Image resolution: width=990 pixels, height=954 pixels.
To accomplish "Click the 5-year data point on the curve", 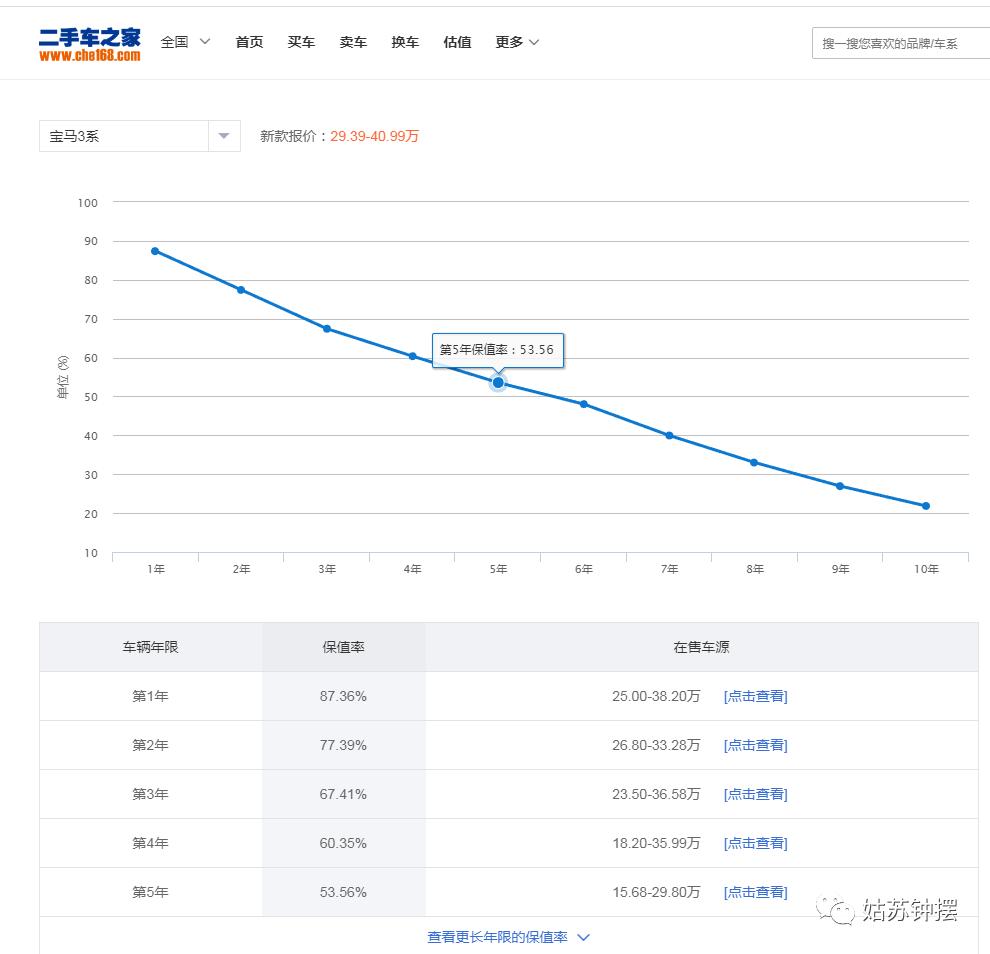I will (497, 382).
